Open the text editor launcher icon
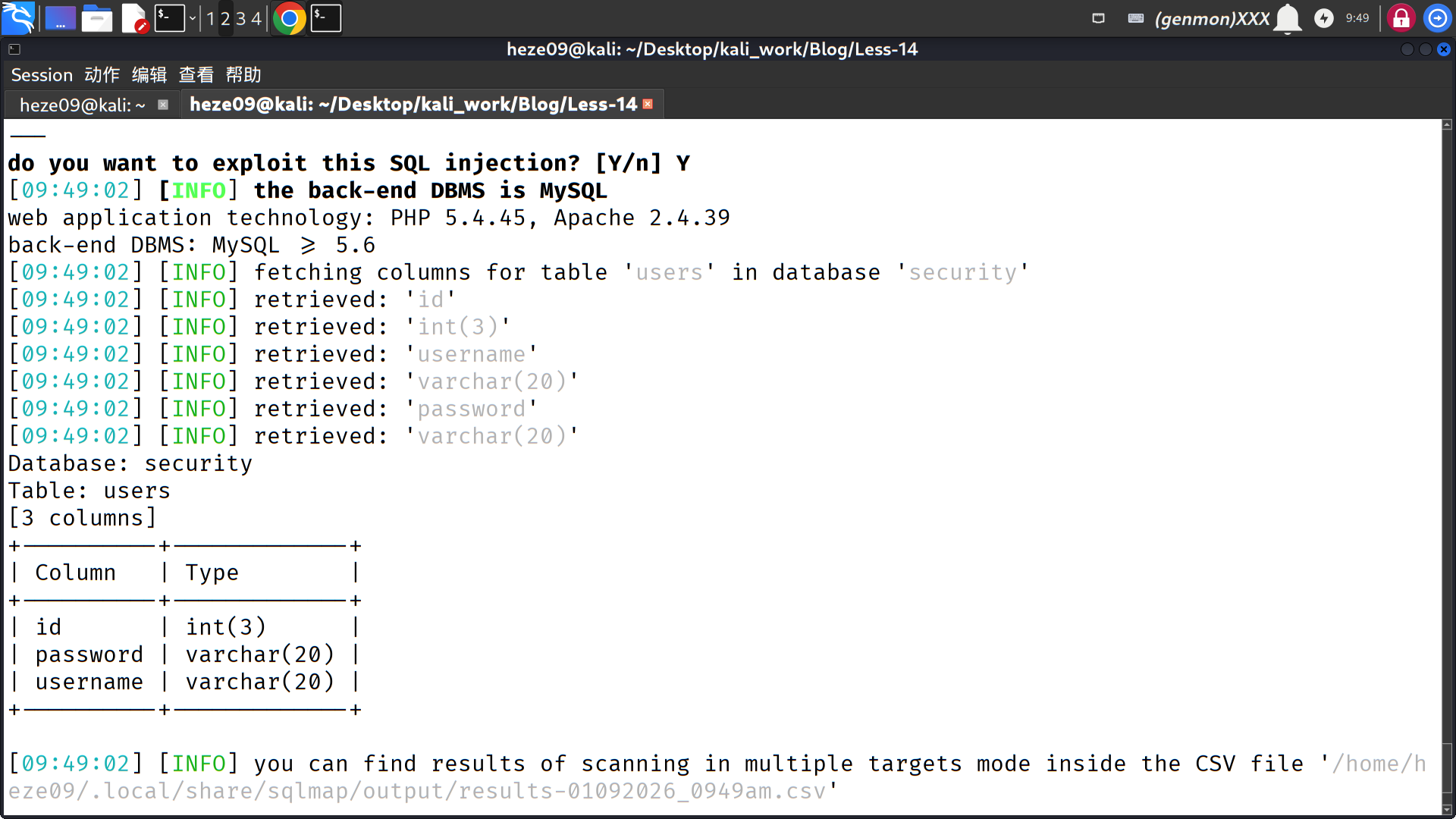The image size is (1456, 819). 134,18
